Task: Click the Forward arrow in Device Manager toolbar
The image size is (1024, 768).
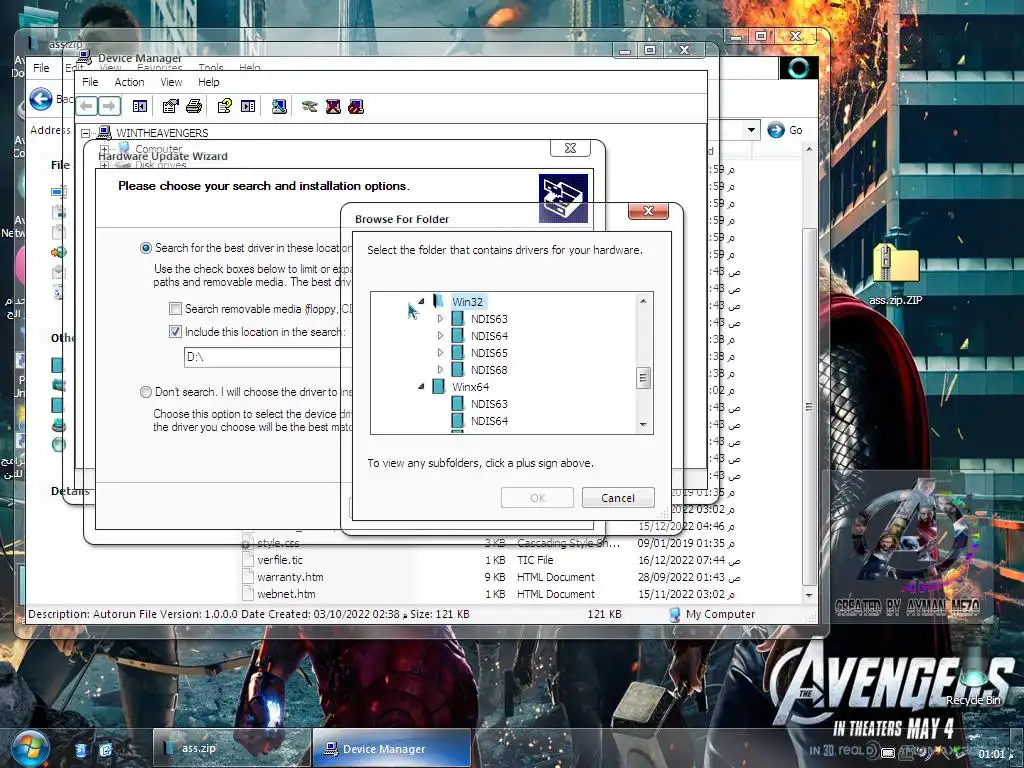Action: [x=110, y=106]
